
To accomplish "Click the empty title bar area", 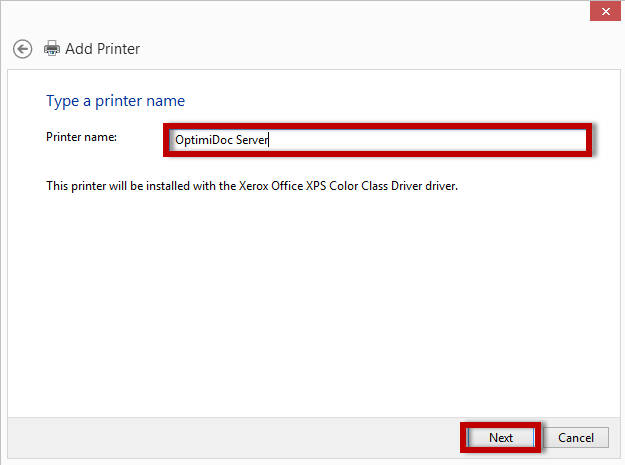I will coord(300,12).
